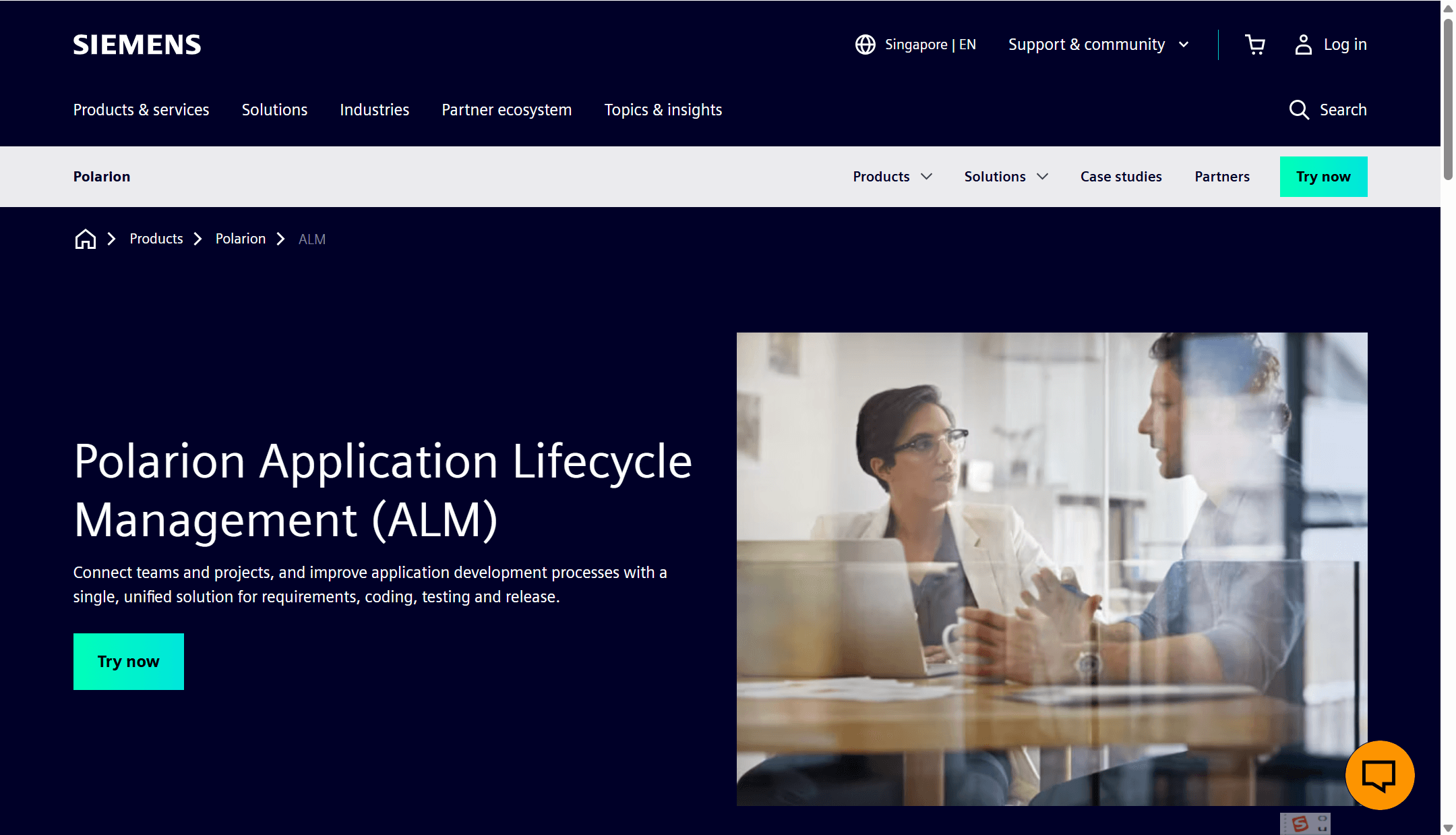This screenshot has width=1456, height=835.
Task: Open the Partners link
Action: (x=1221, y=177)
